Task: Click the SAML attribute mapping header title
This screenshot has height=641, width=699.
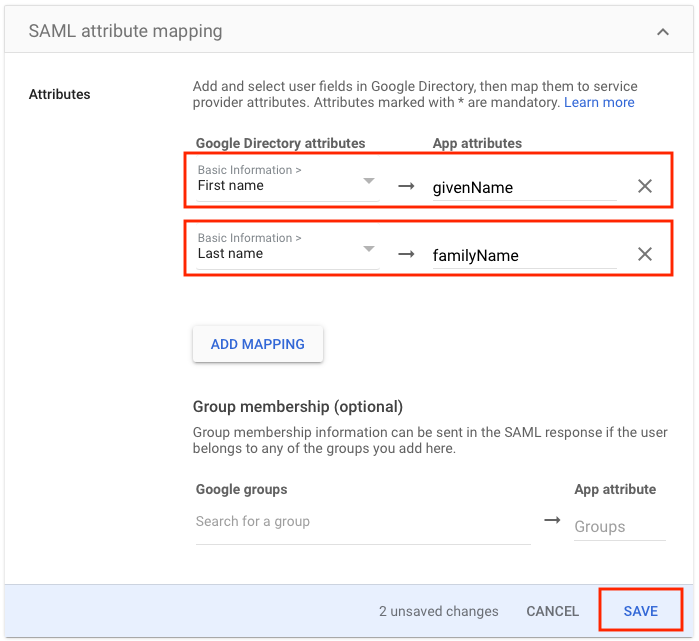Action: pyautogui.click(x=125, y=31)
